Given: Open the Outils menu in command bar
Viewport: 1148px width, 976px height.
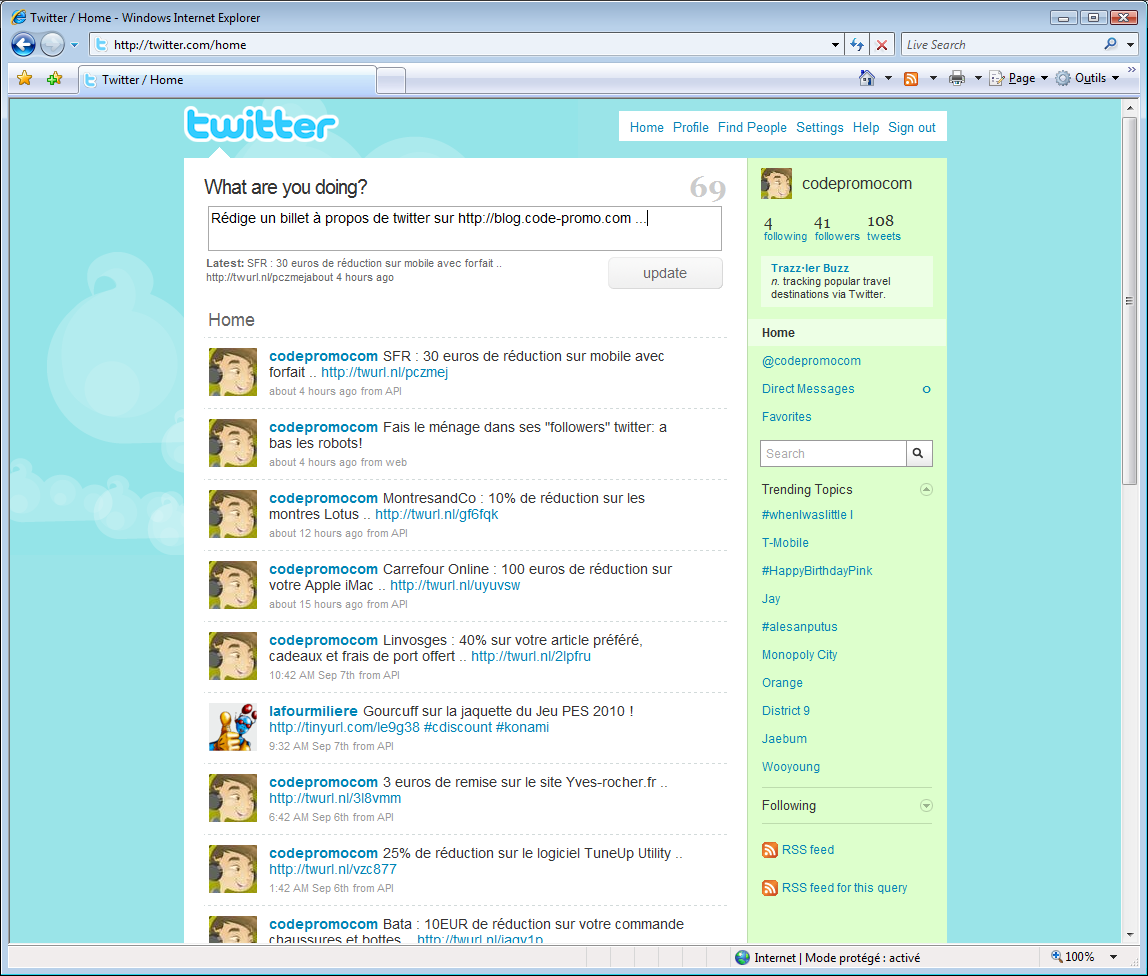Looking at the screenshot, I should click(x=1088, y=78).
